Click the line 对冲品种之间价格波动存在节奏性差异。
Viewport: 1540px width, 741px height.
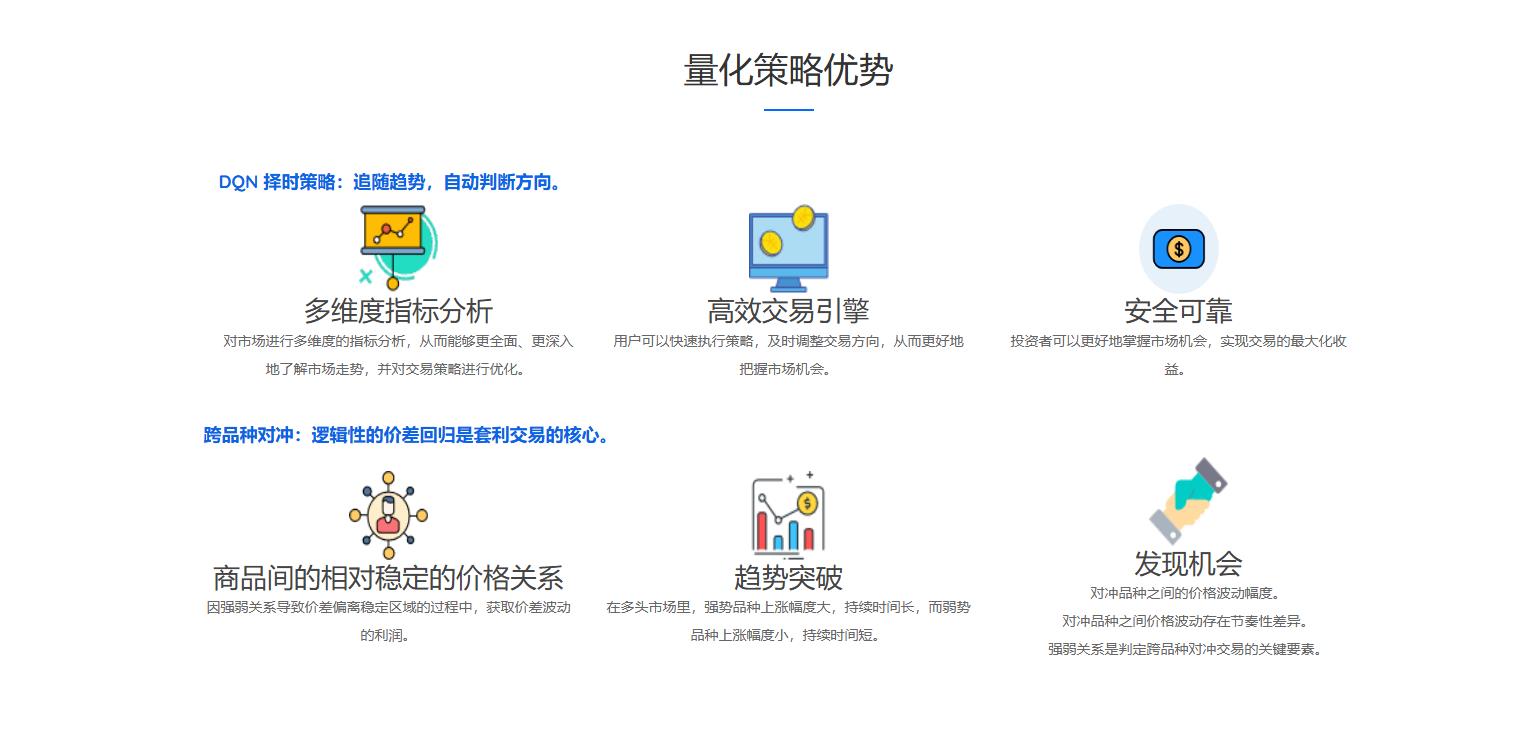click(x=1188, y=621)
